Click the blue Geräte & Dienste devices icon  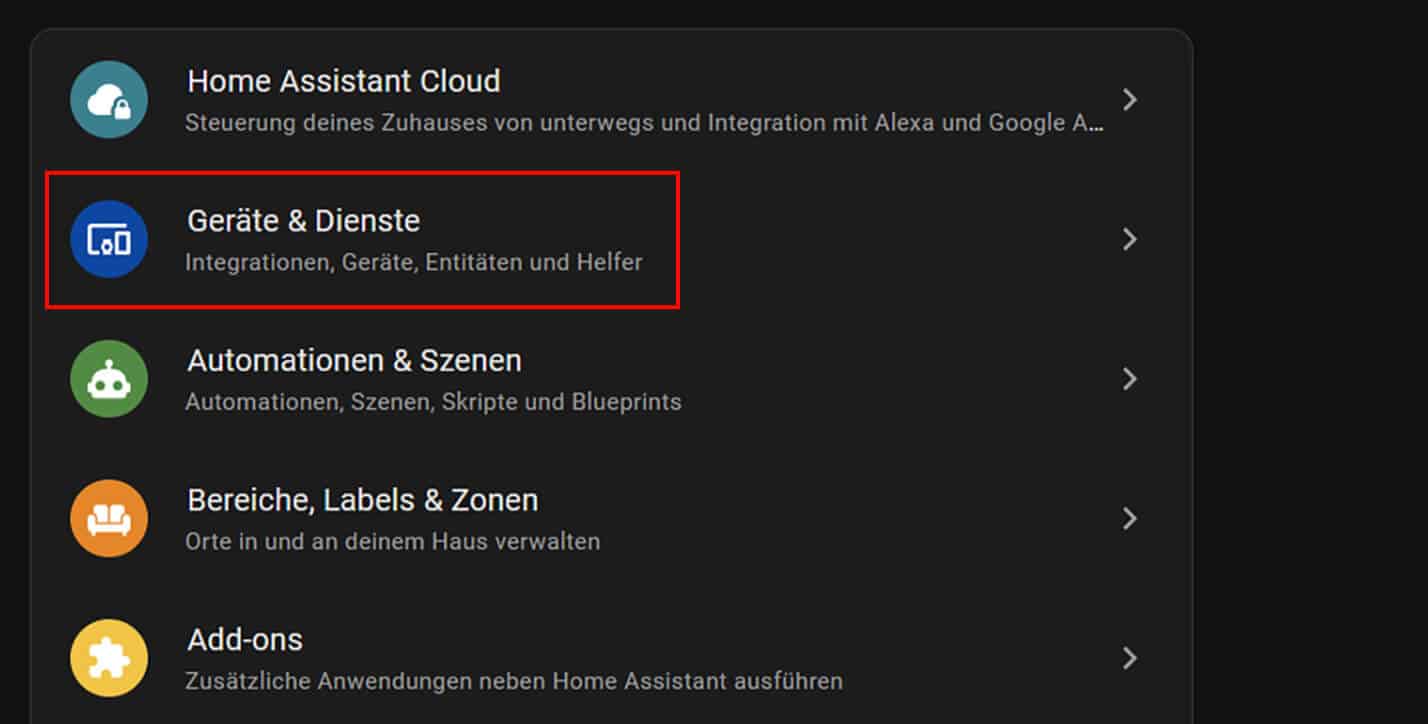tap(109, 239)
